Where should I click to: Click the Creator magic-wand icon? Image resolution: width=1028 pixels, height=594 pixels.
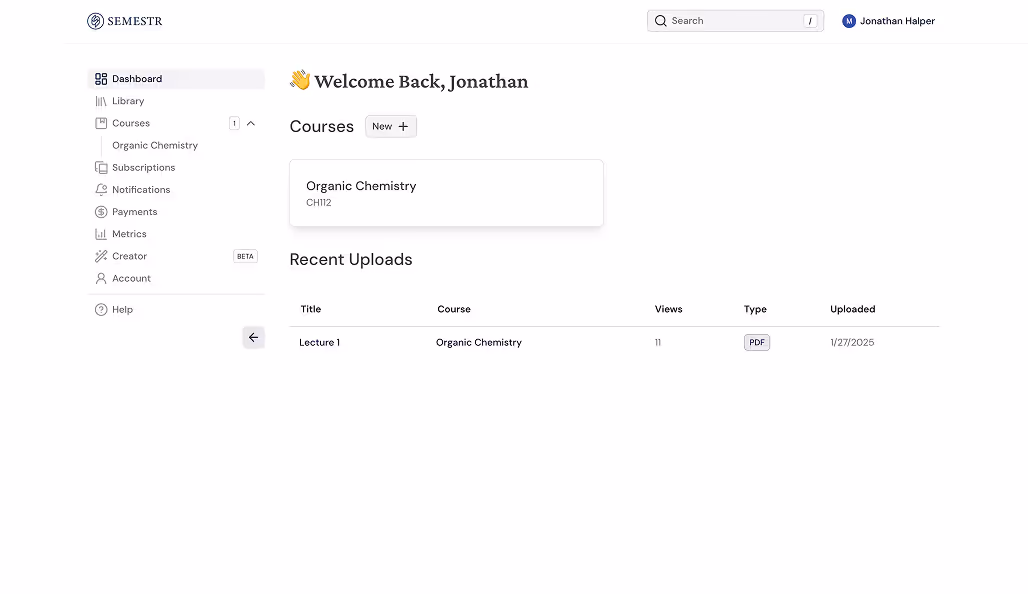101,256
